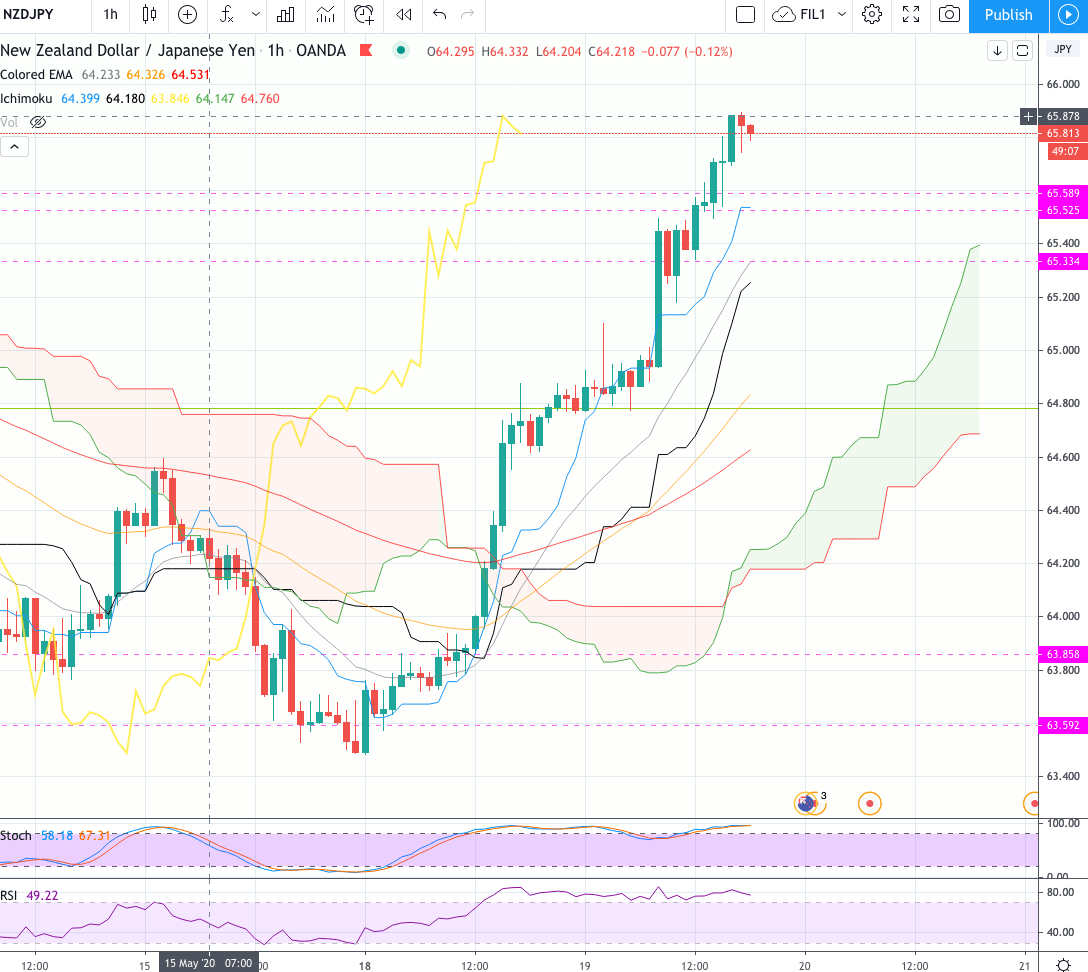
Task: Select the chart layout square icon
Action: click(x=745, y=15)
